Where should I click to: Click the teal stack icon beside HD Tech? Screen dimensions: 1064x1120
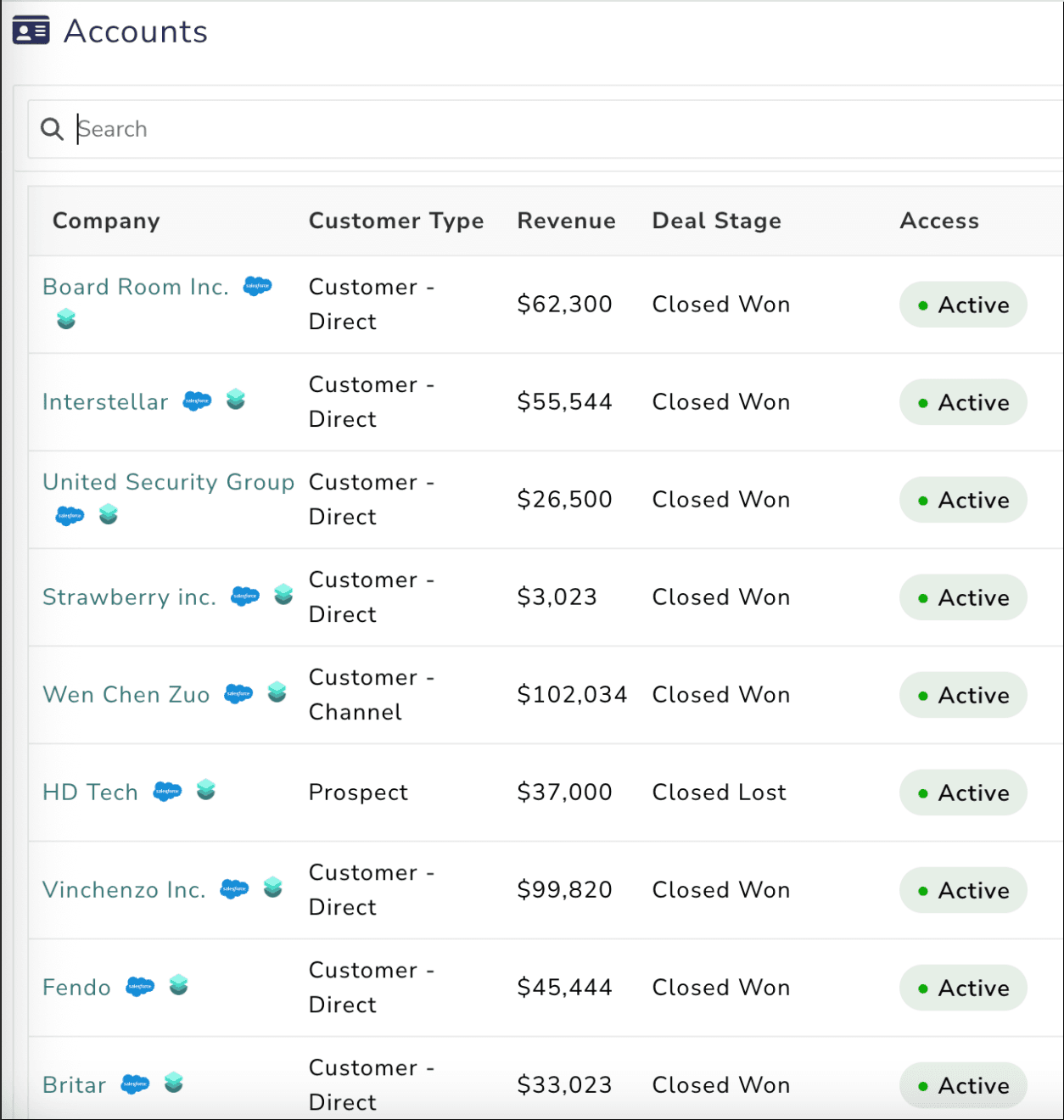pyautogui.click(x=206, y=790)
